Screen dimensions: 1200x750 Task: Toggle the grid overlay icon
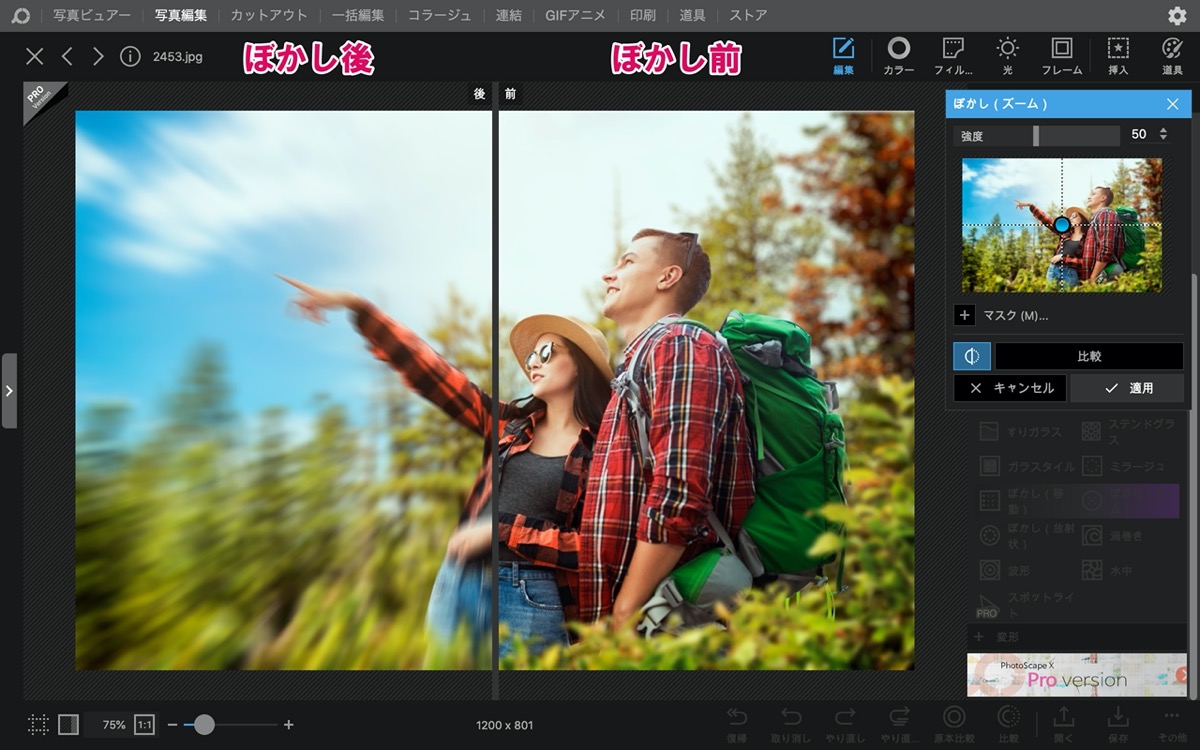coord(38,724)
